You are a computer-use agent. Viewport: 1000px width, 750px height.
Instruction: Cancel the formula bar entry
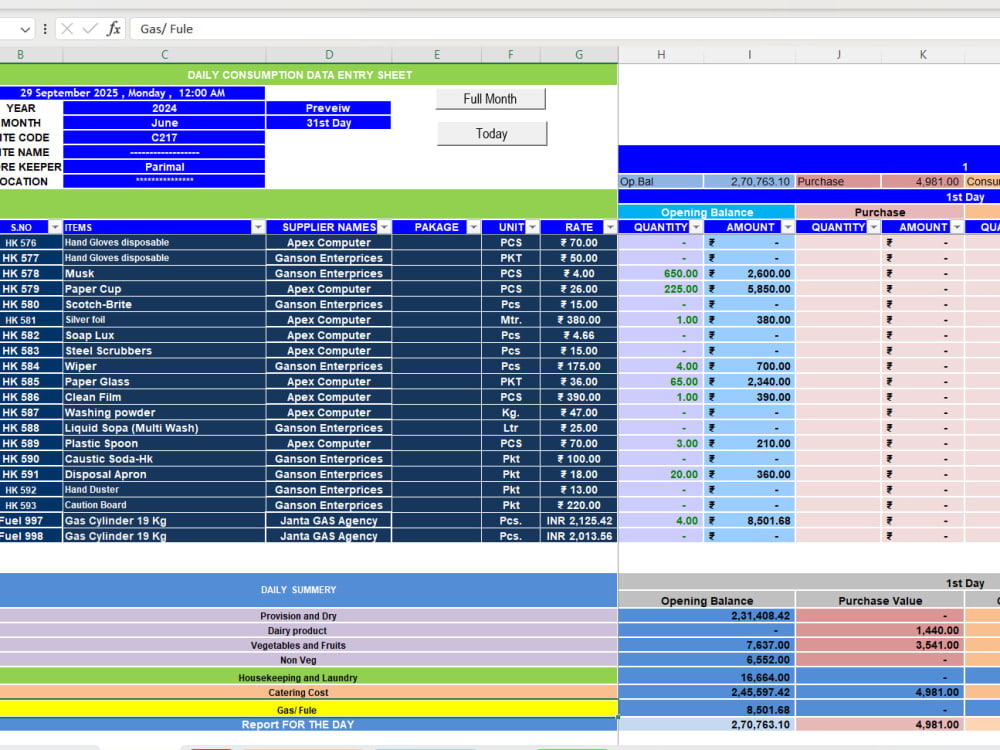coord(67,29)
